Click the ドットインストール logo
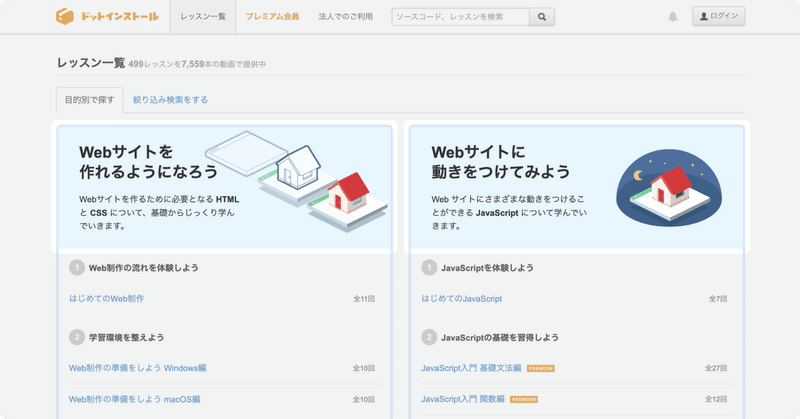Screen dimensions: 800x419 point(107,16)
